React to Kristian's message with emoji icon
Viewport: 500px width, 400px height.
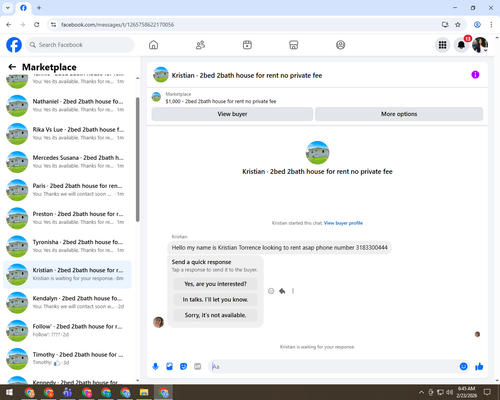click(x=271, y=291)
